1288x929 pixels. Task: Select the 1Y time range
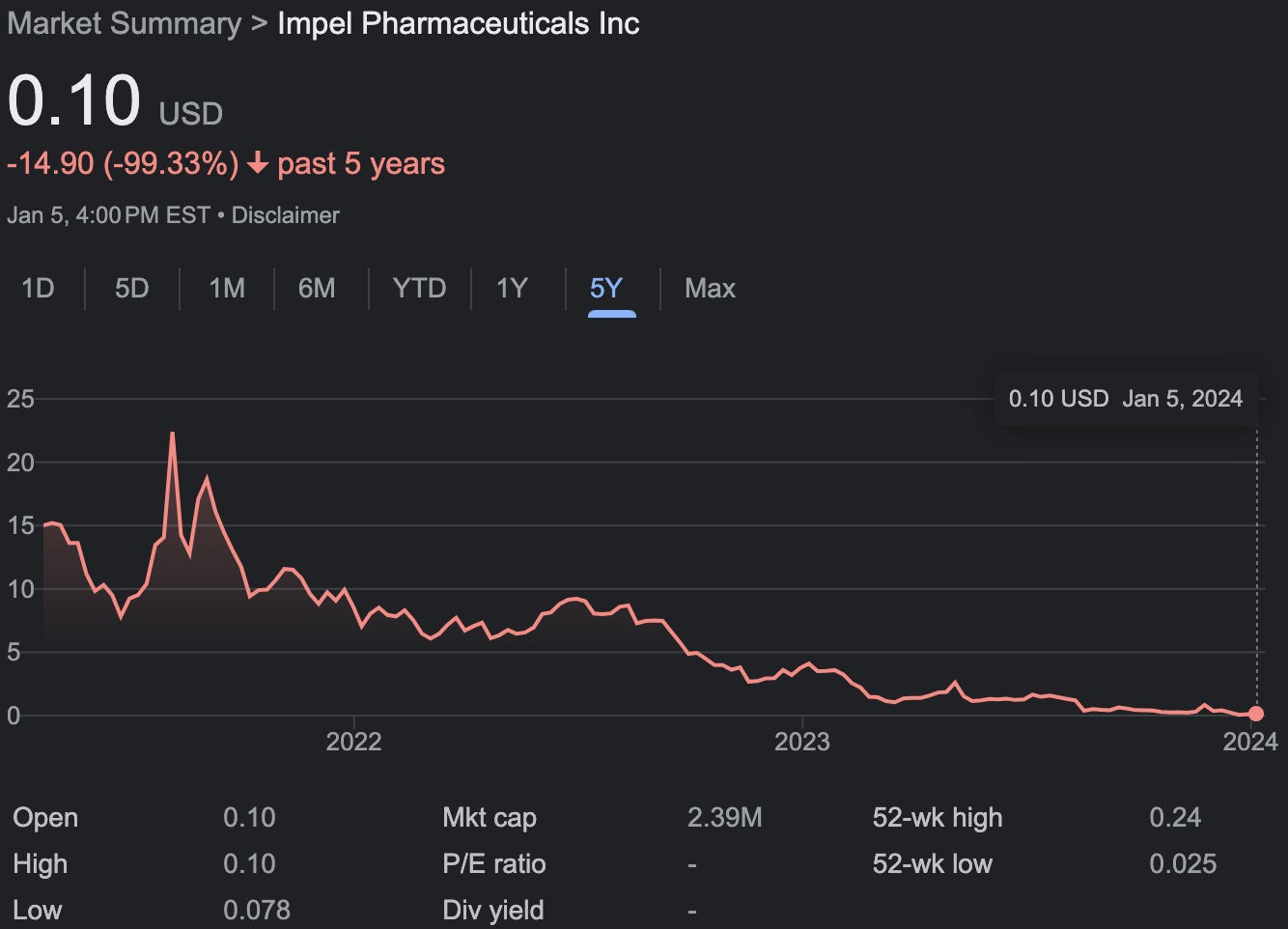pyautogui.click(x=512, y=288)
